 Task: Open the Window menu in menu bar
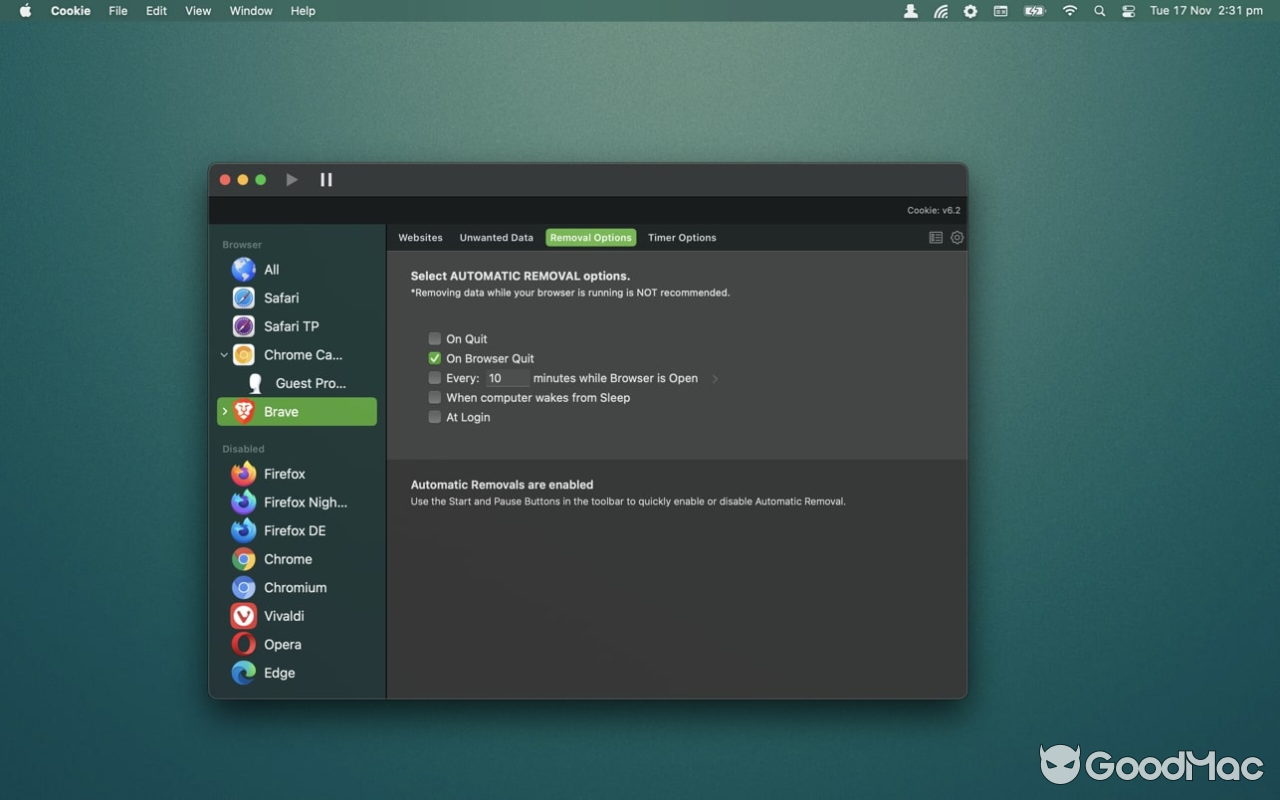coord(251,11)
